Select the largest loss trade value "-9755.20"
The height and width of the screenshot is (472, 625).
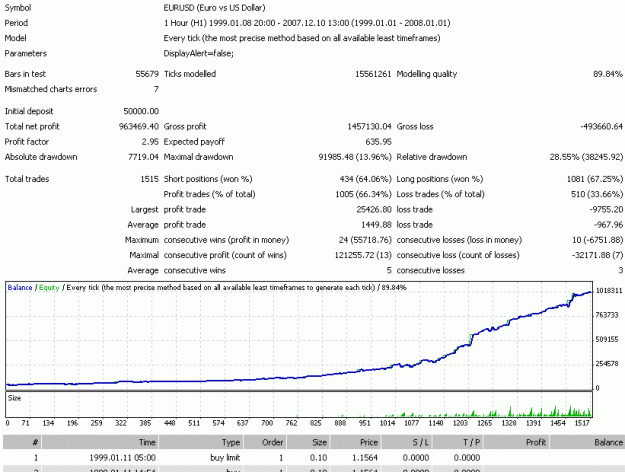[606, 209]
